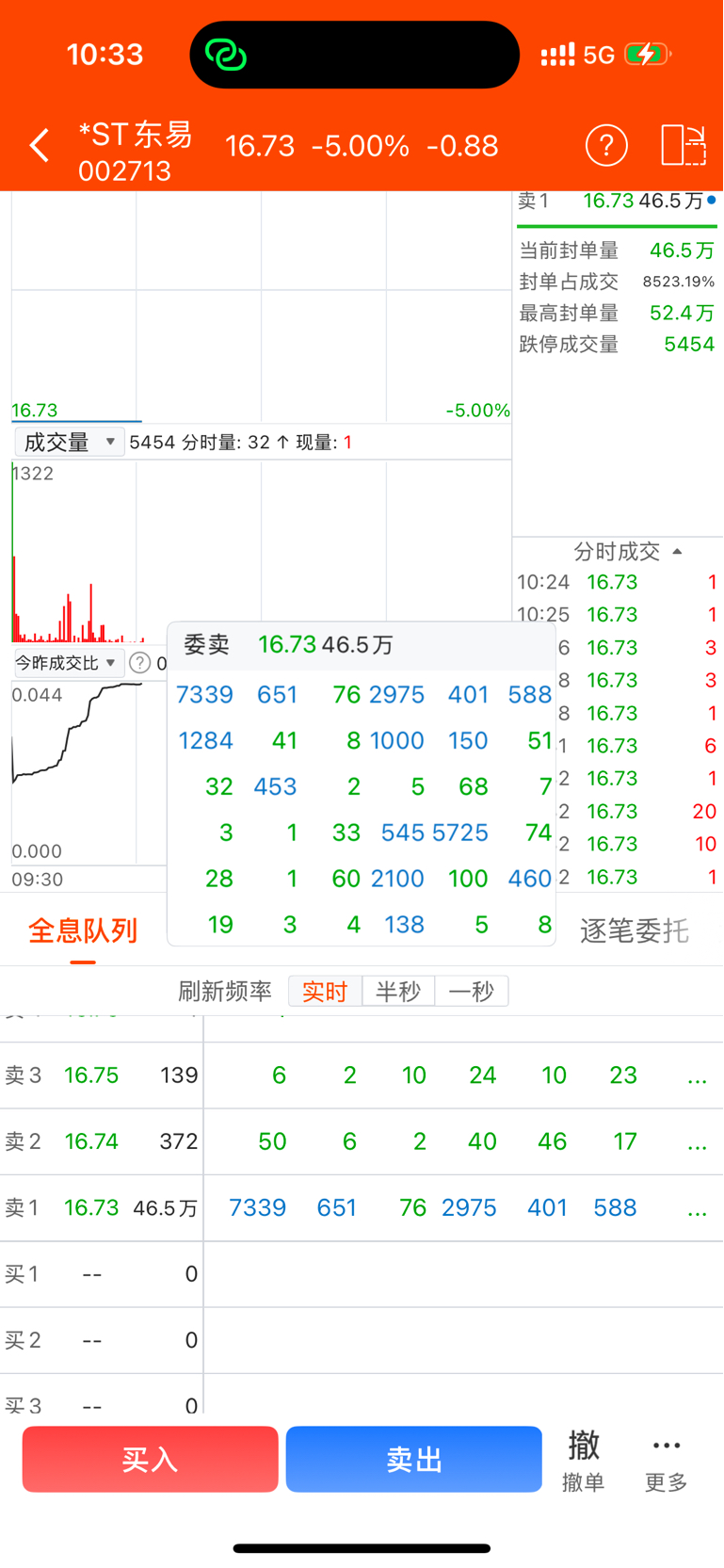Viewport: 724px width, 1568px height.
Task: Tap header change -5.00%
Action: pyautogui.click(x=360, y=146)
